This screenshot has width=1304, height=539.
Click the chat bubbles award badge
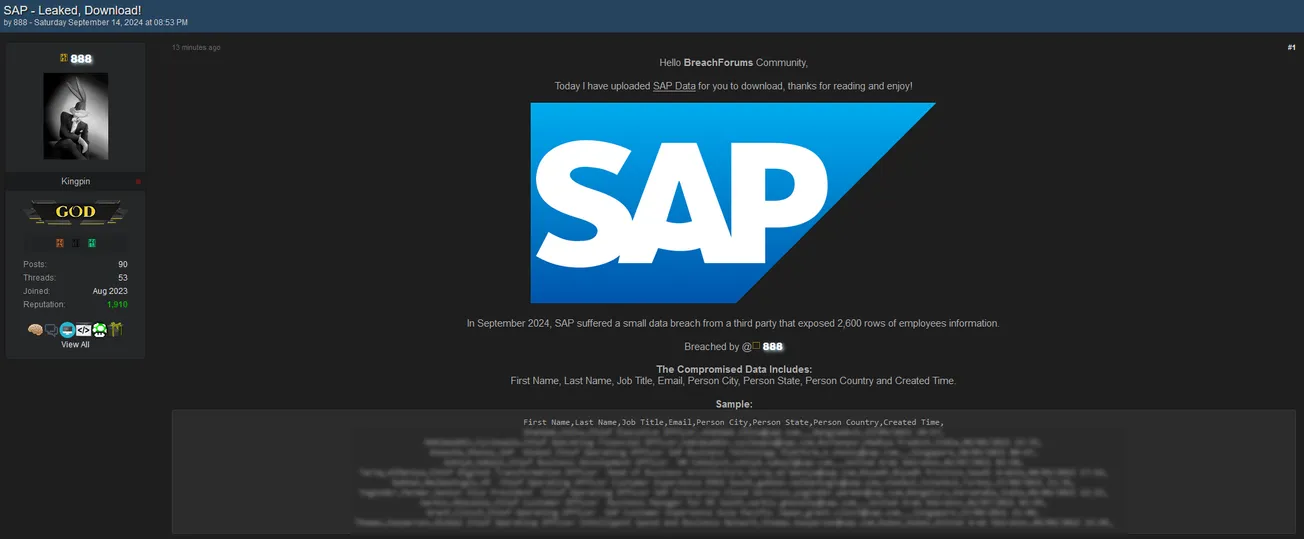pyautogui.click(x=51, y=330)
